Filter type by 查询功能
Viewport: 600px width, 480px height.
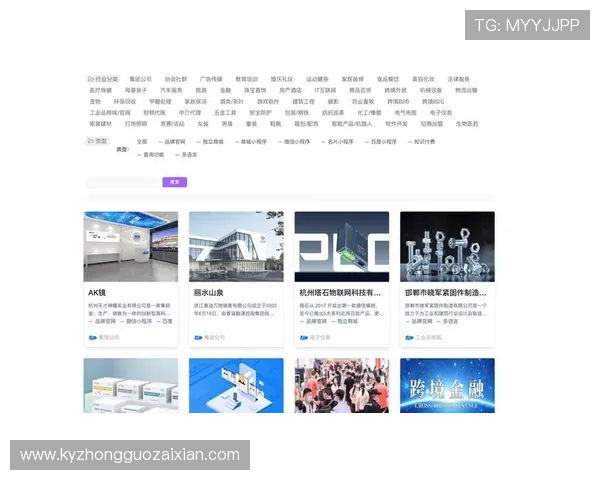151,155
